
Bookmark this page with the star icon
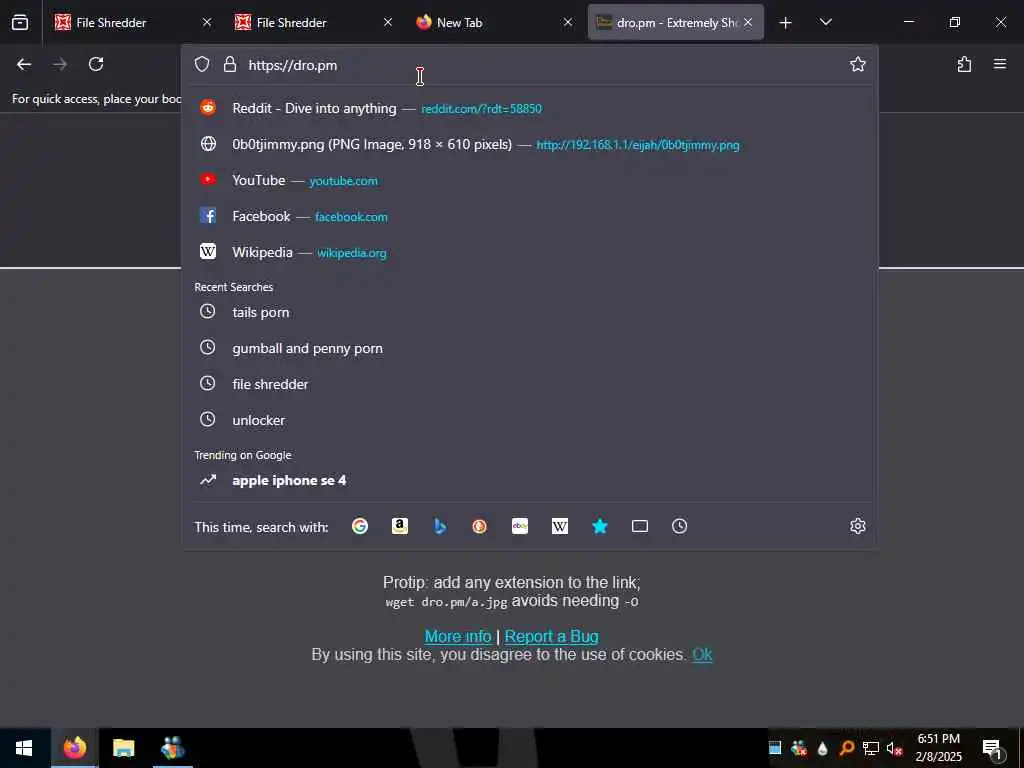pyautogui.click(x=857, y=64)
